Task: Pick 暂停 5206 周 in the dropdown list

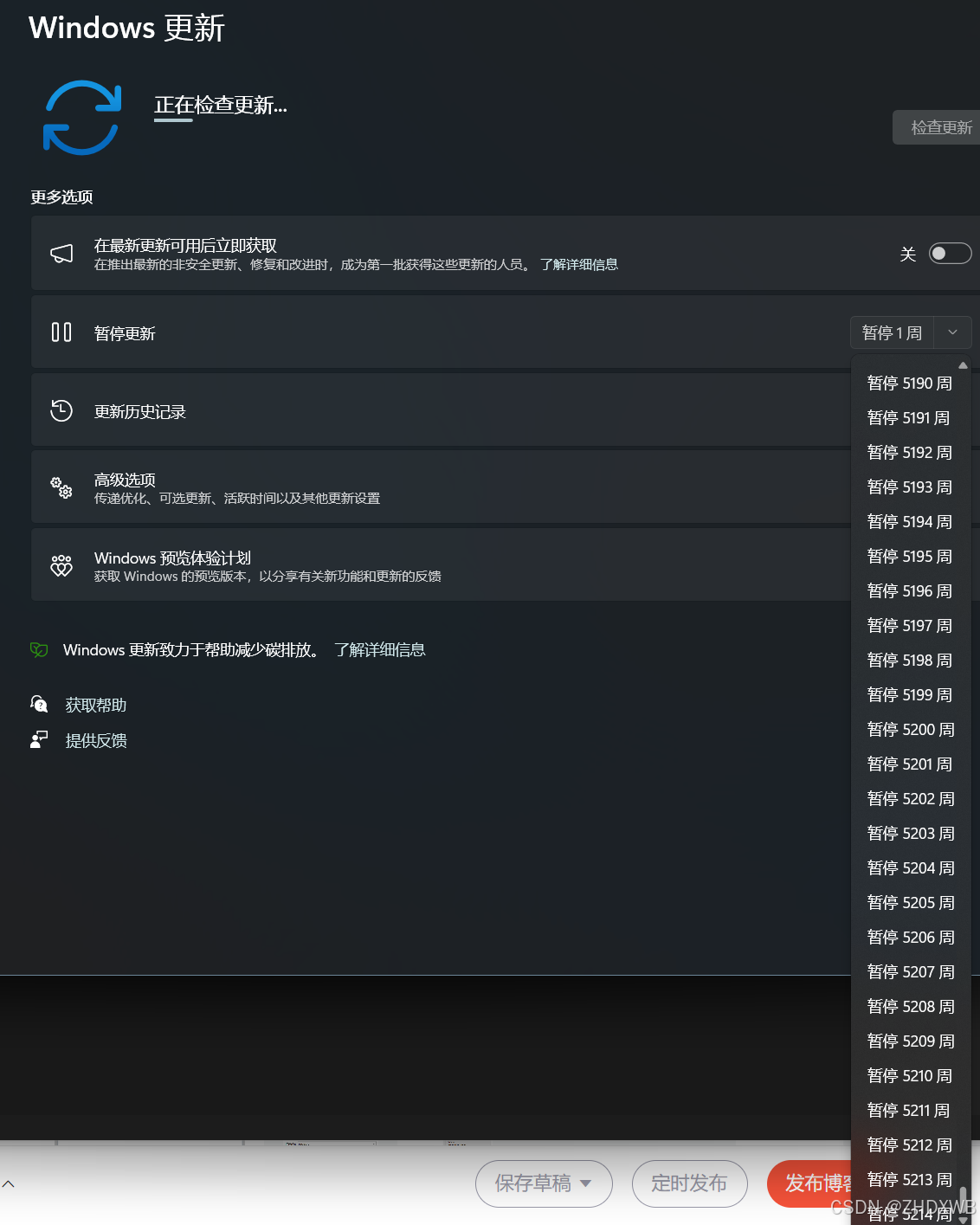Action: 911,937
